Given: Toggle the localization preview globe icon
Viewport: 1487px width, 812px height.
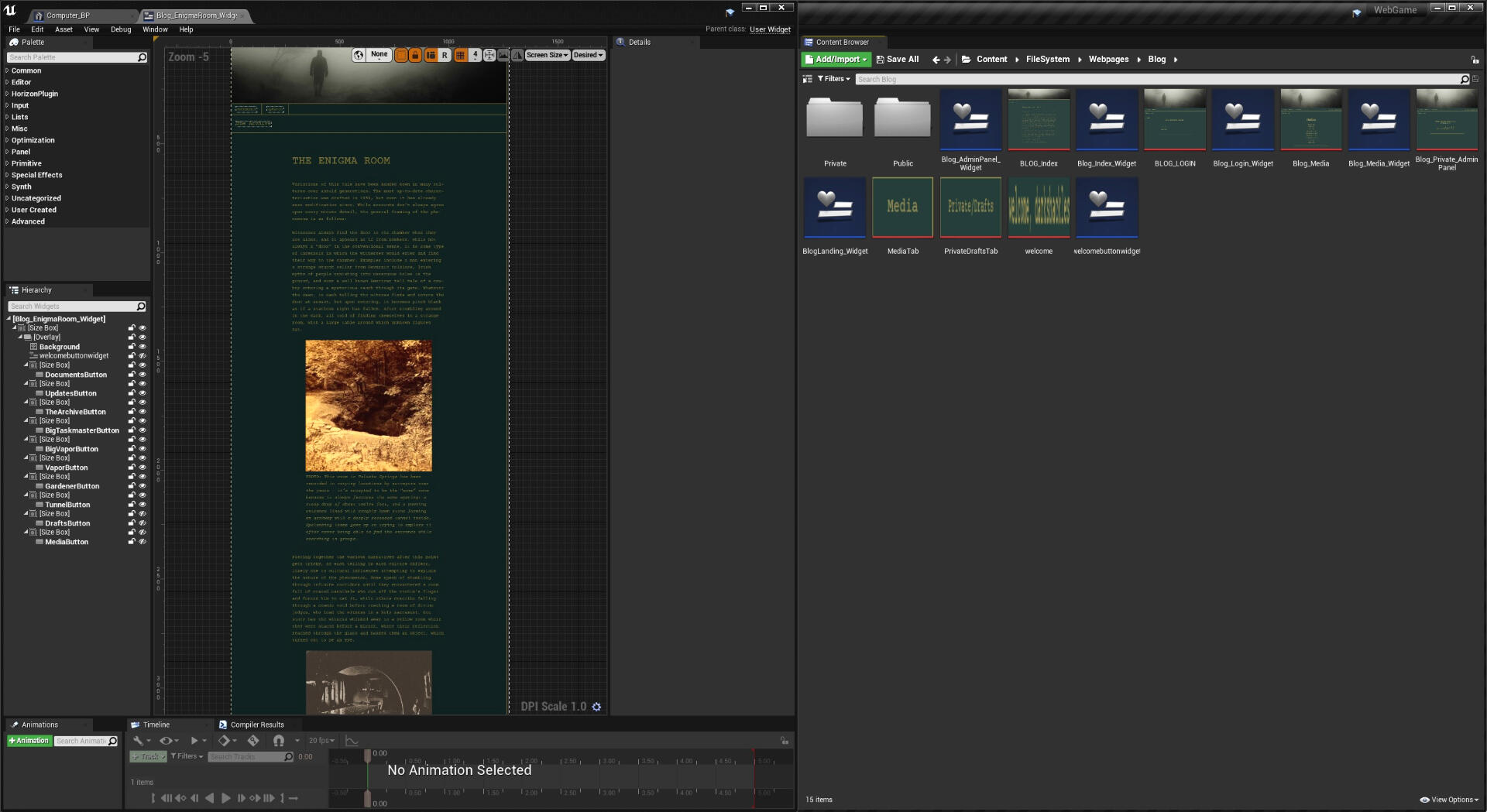Looking at the screenshot, I should pos(358,55).
